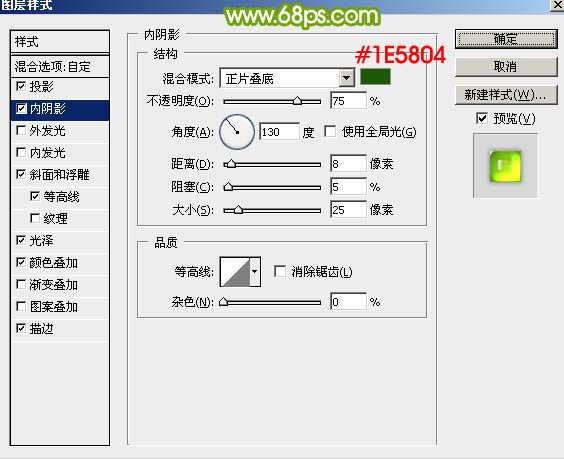Click the contour curve thumbnail

tap(235, 272)
